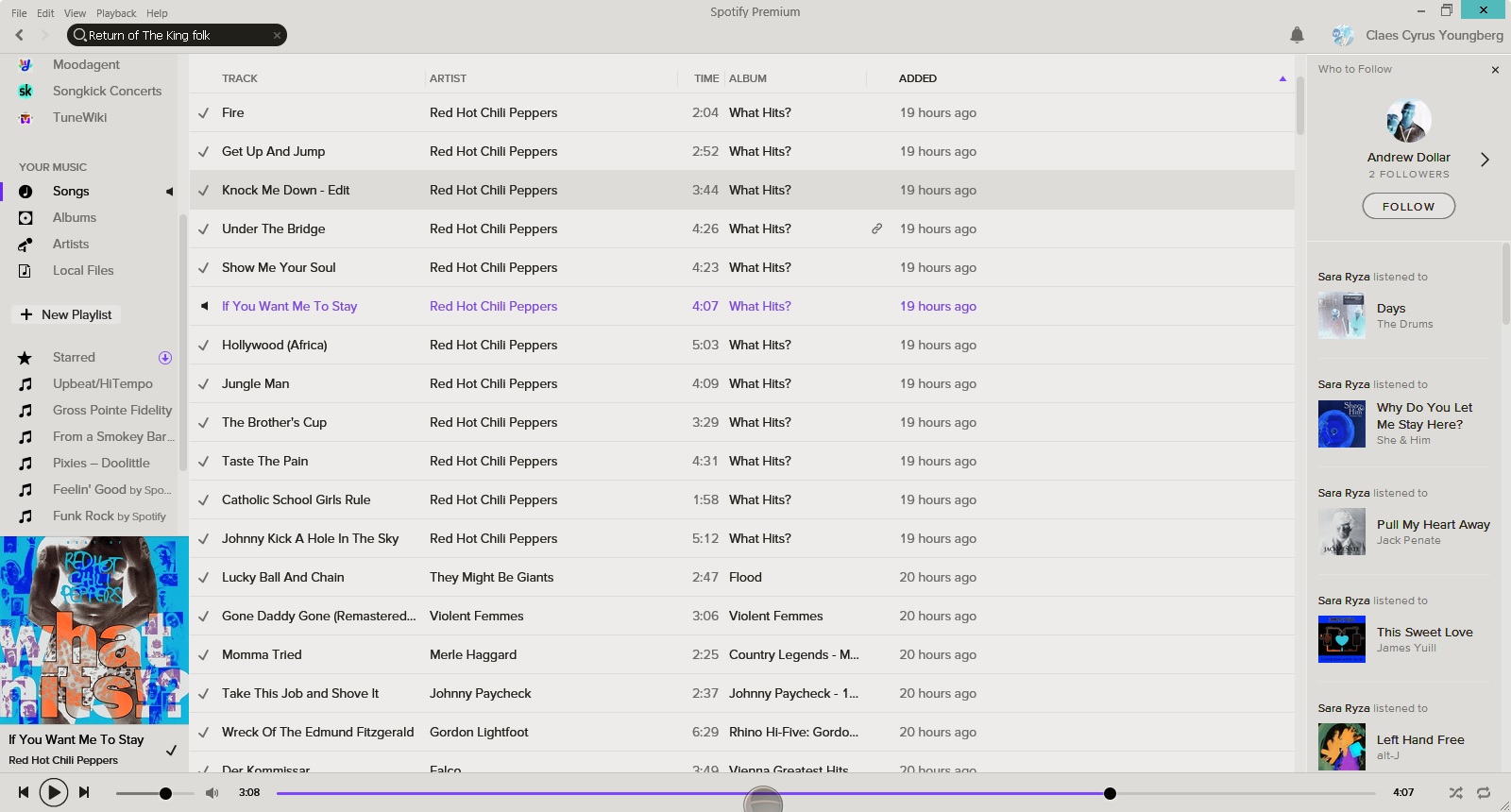Select Songs in Your Music

pyautogui.click(x=71, y=191)
